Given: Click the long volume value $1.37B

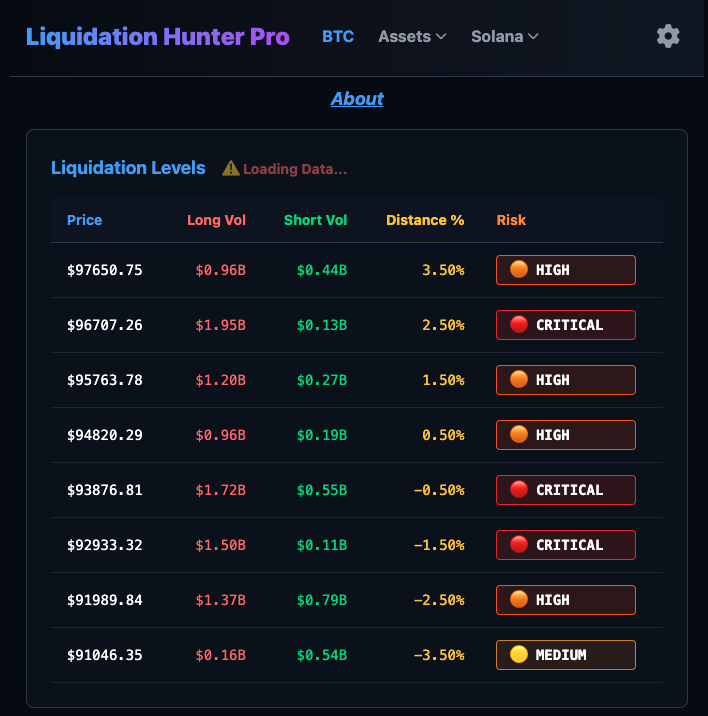Looking at the screenshot, I should 221,600.
